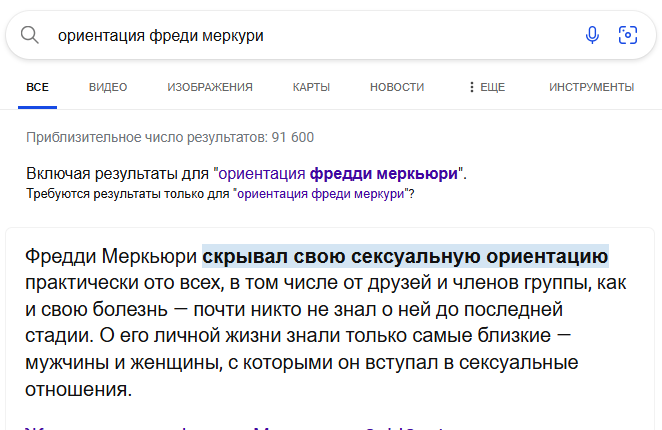Click the approximate results count text
This screenshot has width=662, height=430.
pyautogui.click(x=170, y=136)
